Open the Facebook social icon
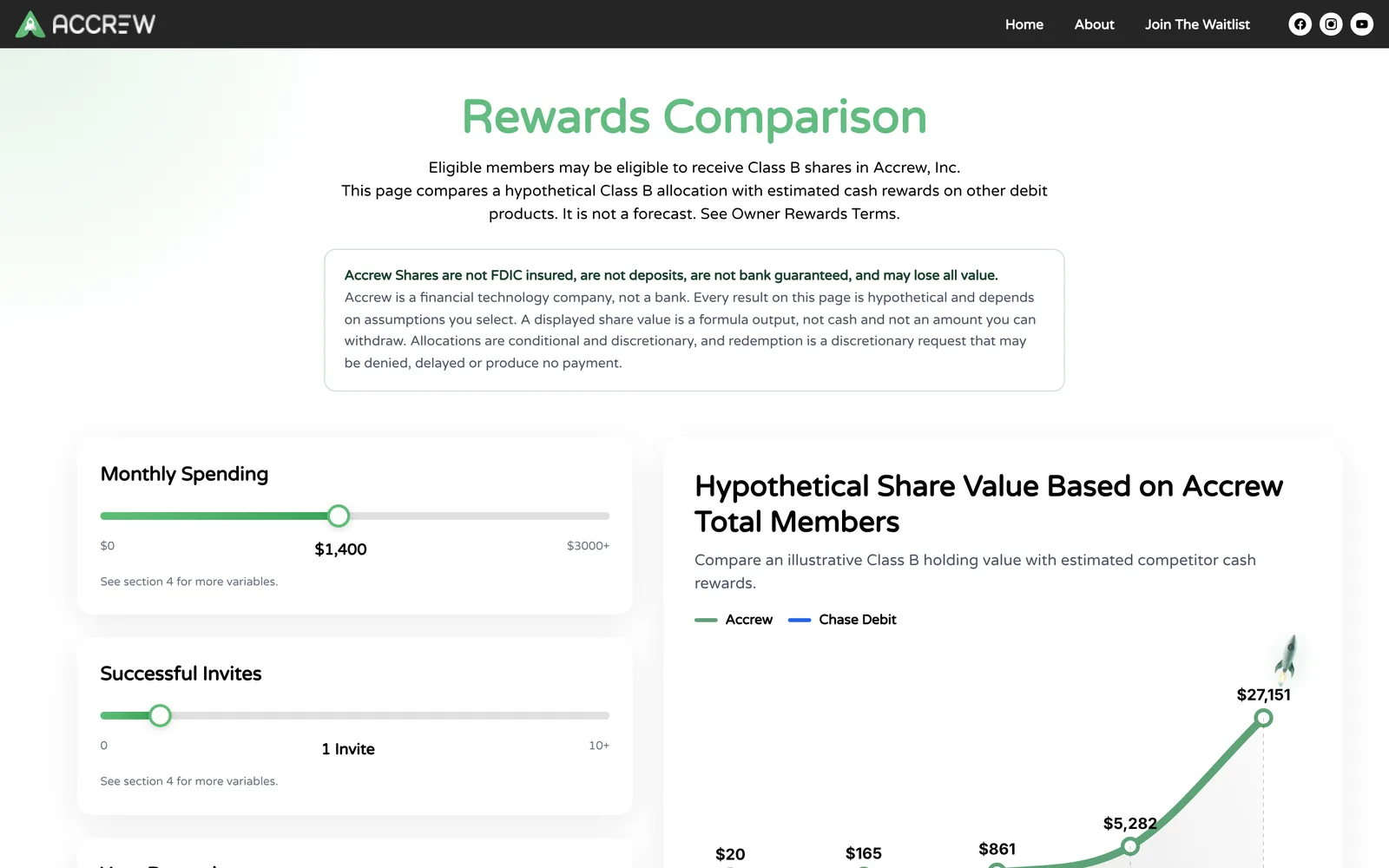The image size is (1389, 868). [1300, 24]
